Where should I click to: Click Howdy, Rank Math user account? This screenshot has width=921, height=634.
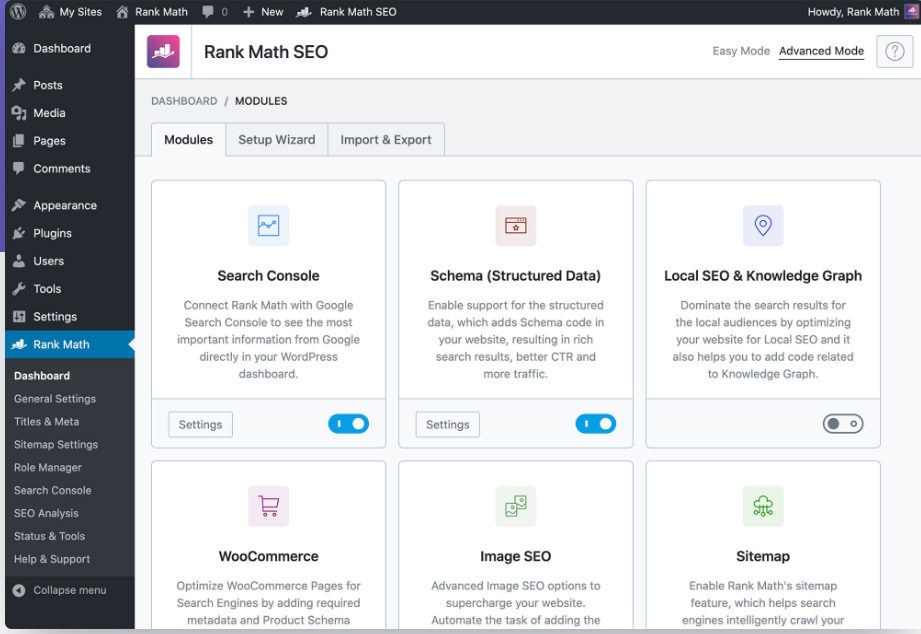[x=853, y=12]
